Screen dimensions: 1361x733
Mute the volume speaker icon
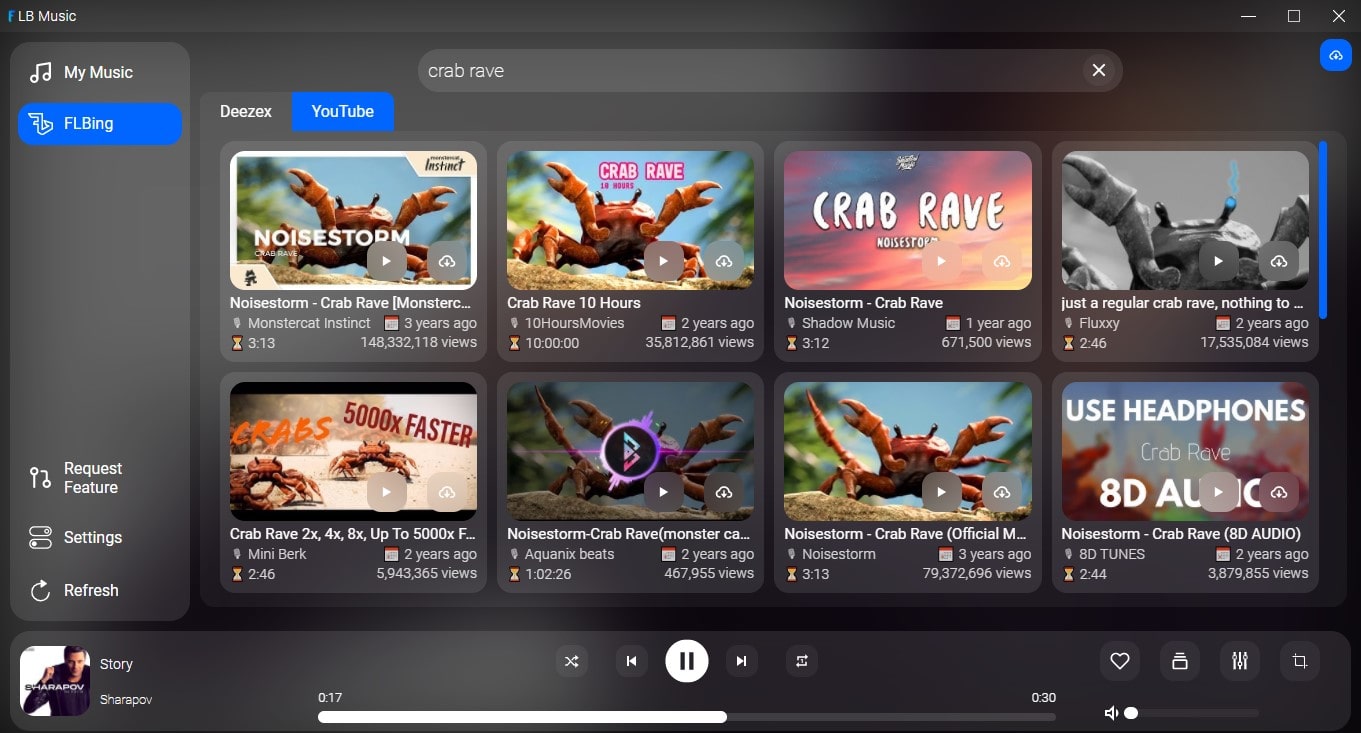coord(1111,713)
